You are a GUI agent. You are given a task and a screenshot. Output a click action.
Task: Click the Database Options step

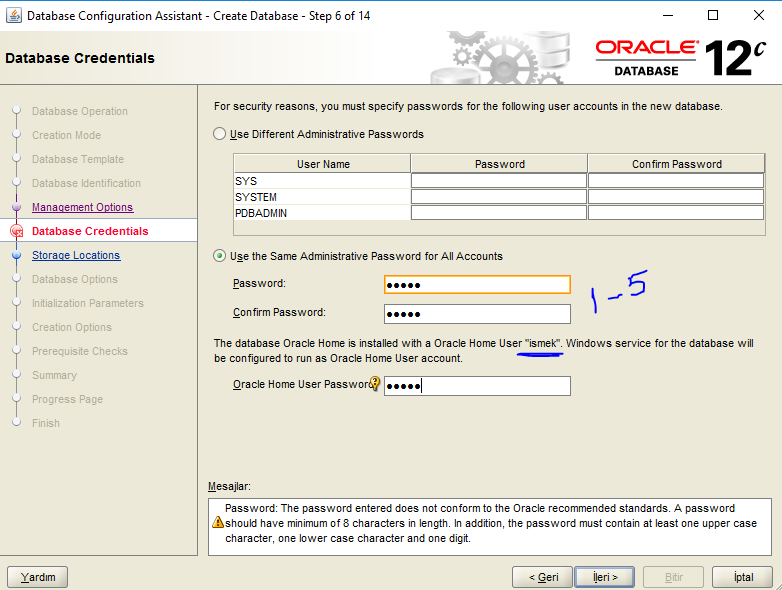(x=75, y=279)
